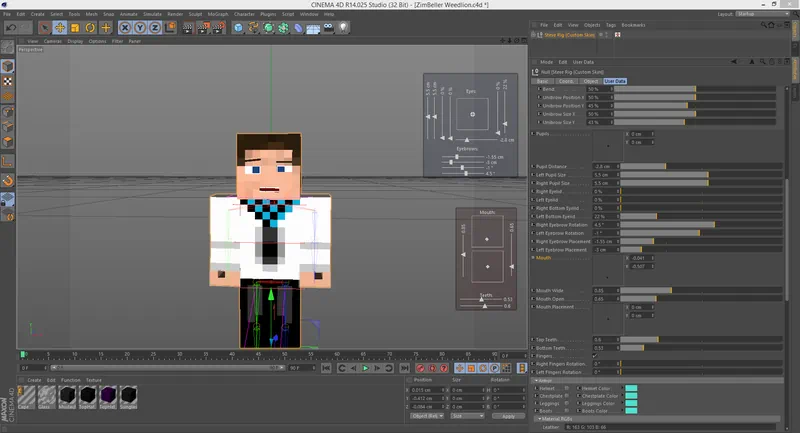
Task: Open the File menu in the main menu bar
Action: point(7,14)
